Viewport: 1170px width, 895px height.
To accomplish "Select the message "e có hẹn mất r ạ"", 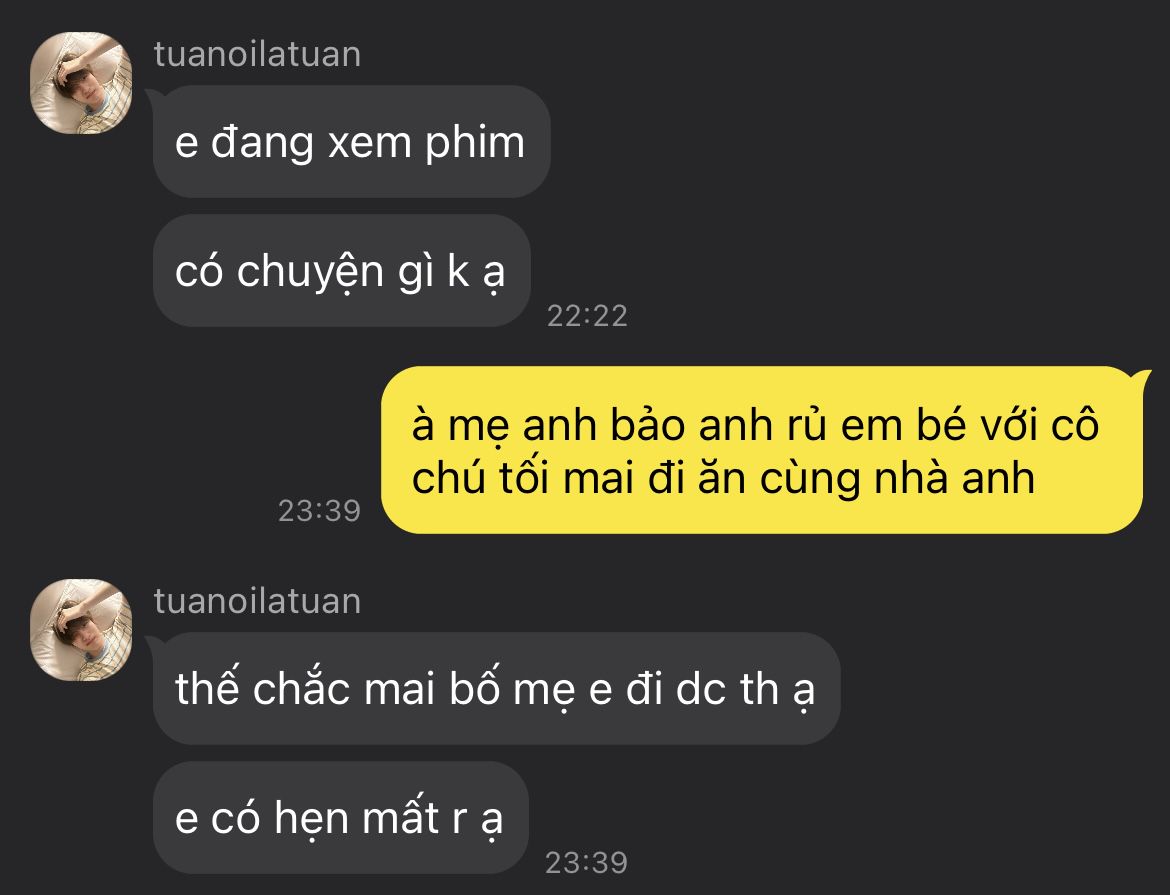I will coord(340,817).
